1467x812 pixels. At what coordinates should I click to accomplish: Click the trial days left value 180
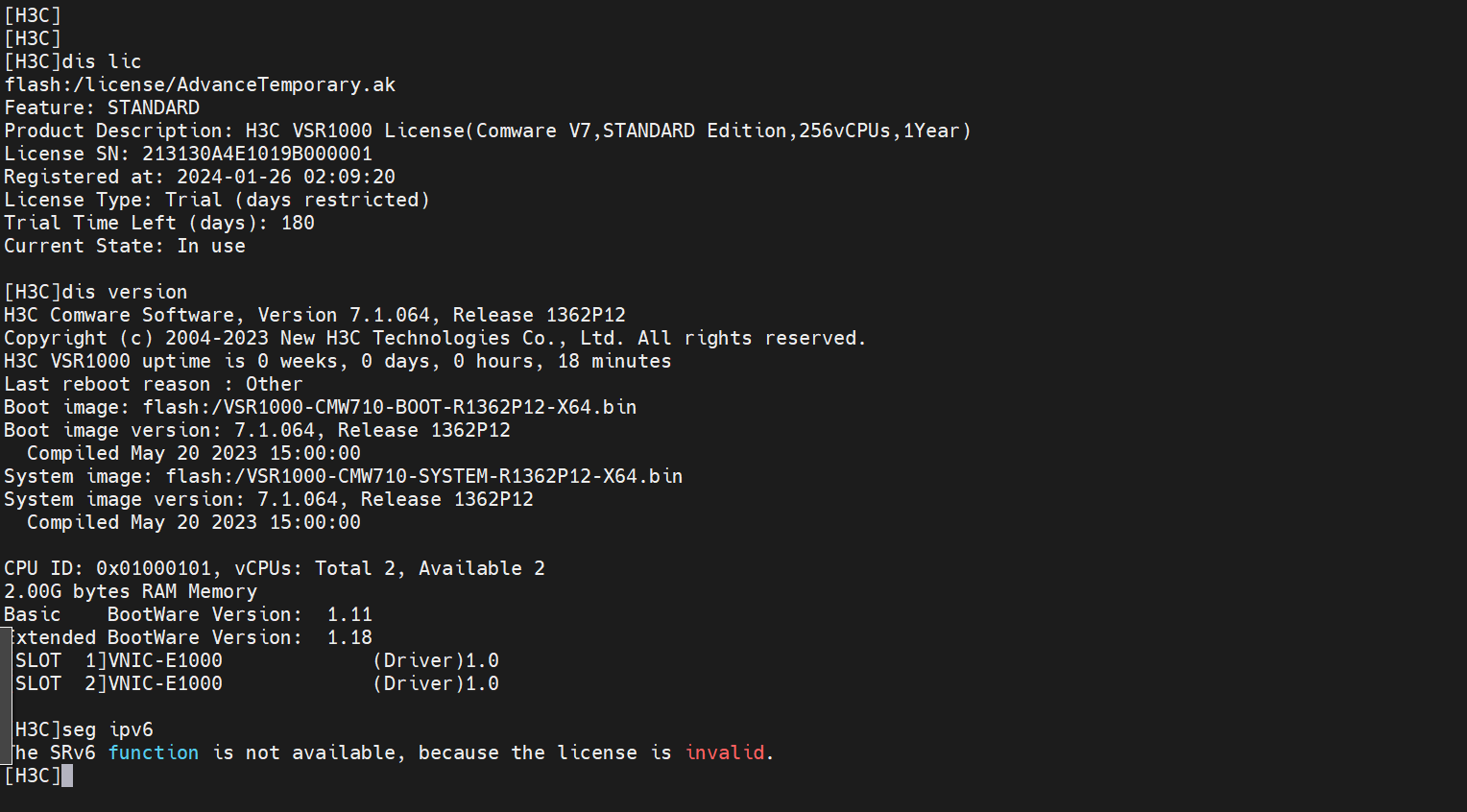tap(298, 223)
